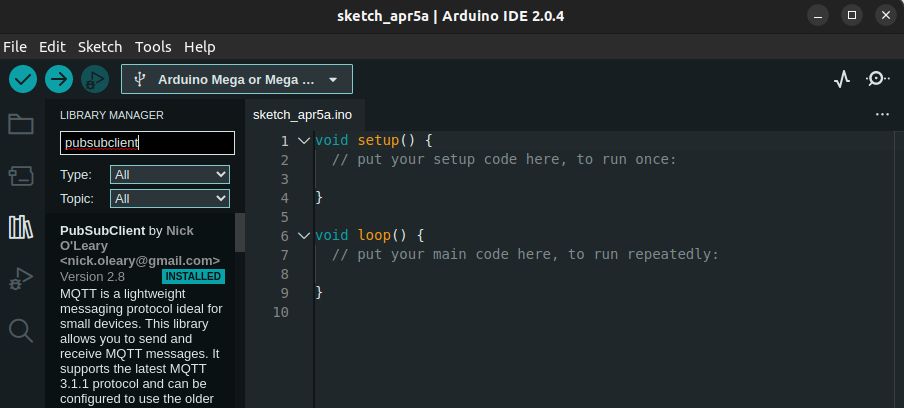Click line number 1 in the gutter
This screenshot has height=408, width=904.
click(x=284, y=141)
